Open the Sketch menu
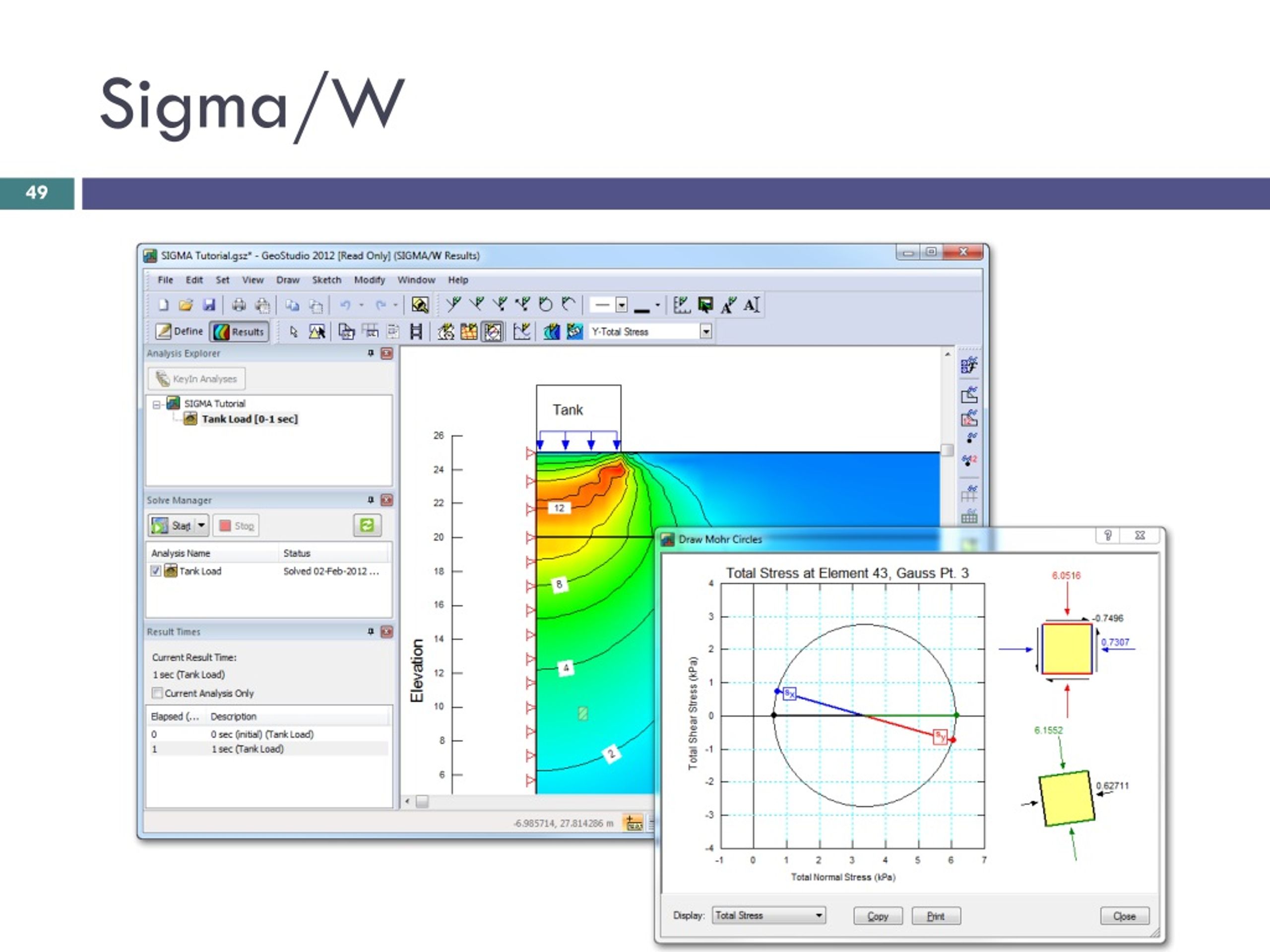The image size is (1270, 952). (x=327, y=280)
